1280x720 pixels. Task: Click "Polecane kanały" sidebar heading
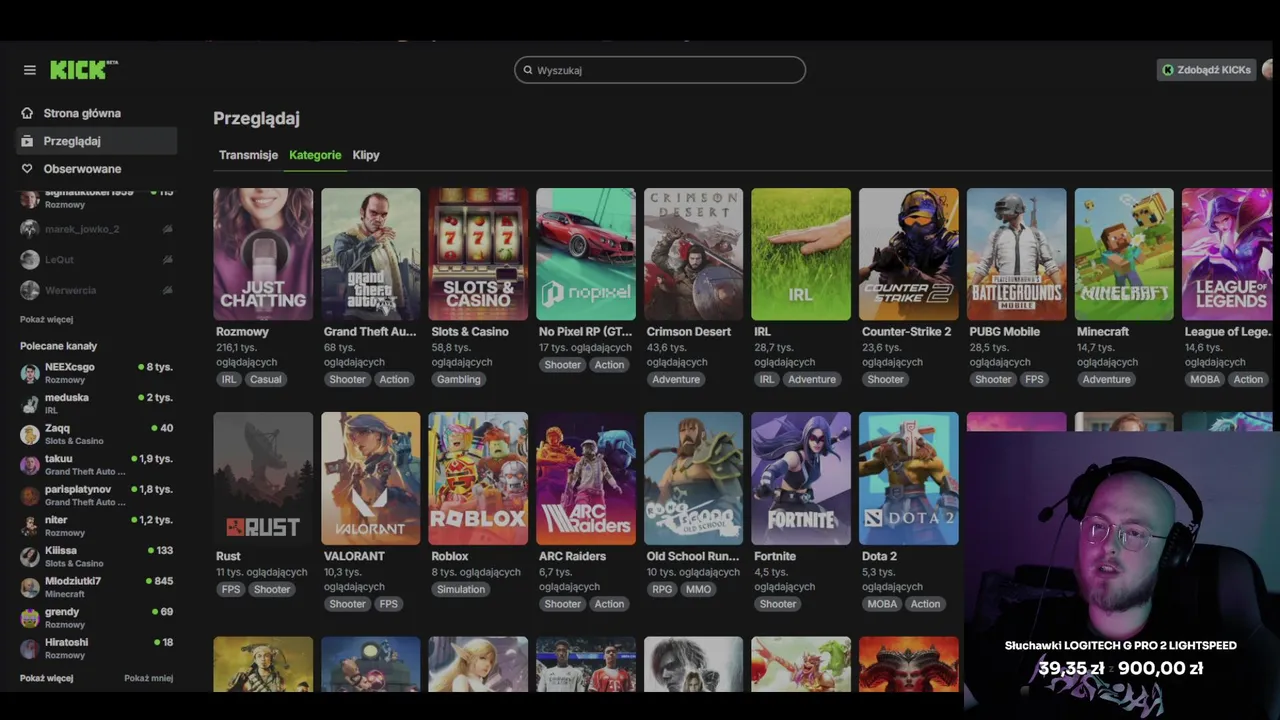(58, 346)
